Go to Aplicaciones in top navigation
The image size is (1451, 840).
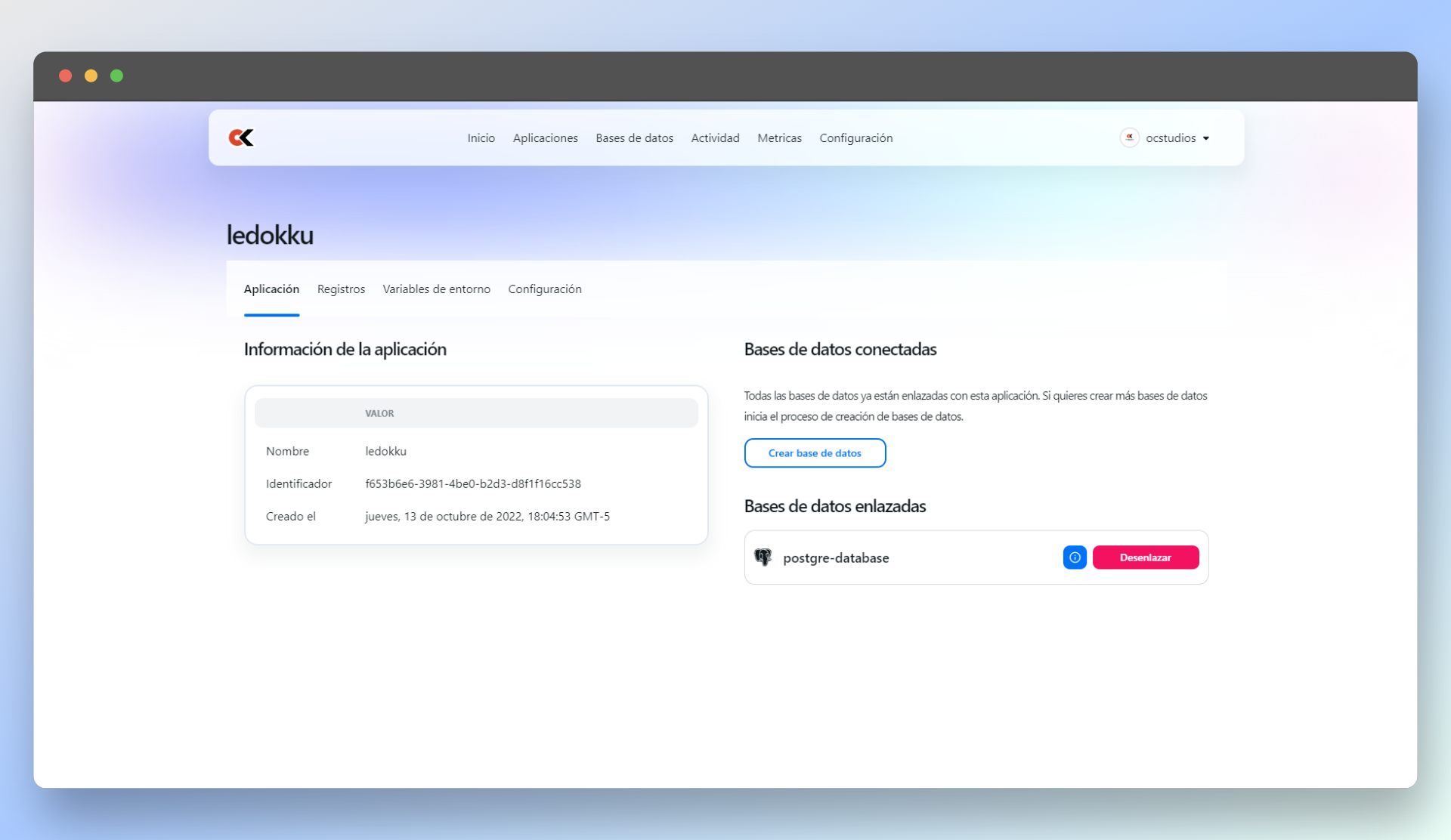[545, 138]
